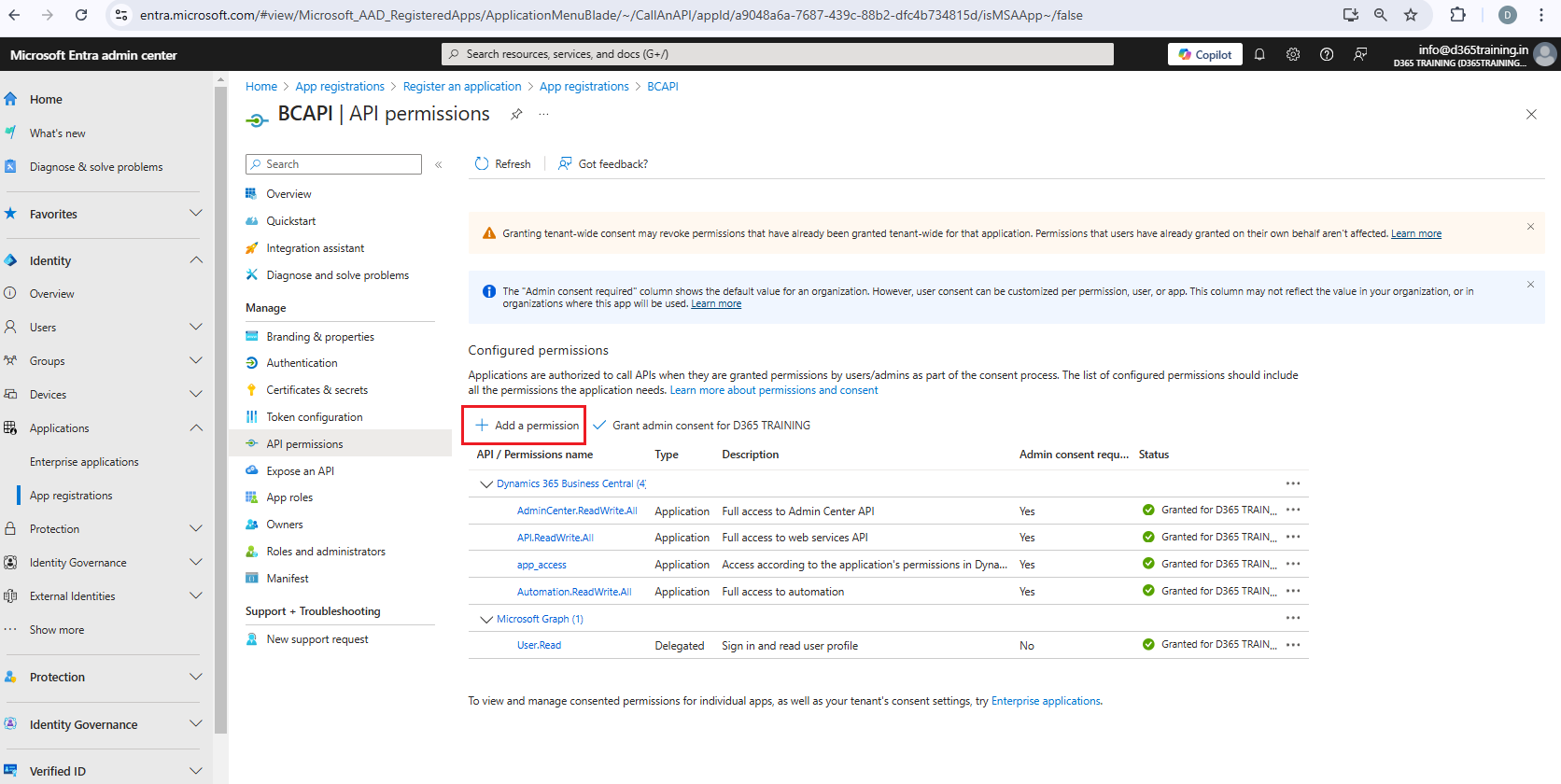The width and height of the screenshot is (1561, 784).
Task: Open Copilot from the header
Action: coord(1205,54)
